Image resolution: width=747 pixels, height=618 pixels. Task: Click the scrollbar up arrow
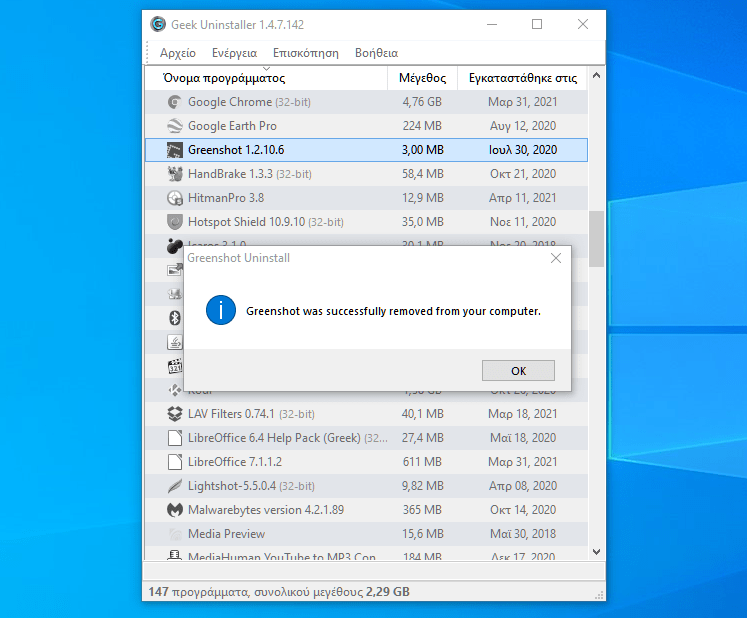pos(596,75)
